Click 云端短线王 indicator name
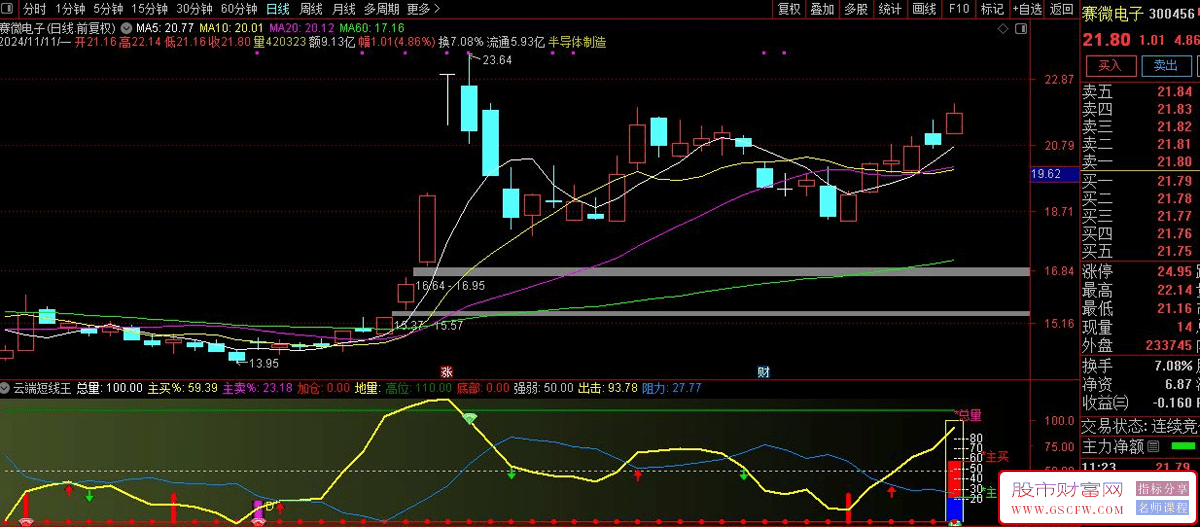Image resolution: width=1200 pixels, height=527 pixels. tap(42, 387)
